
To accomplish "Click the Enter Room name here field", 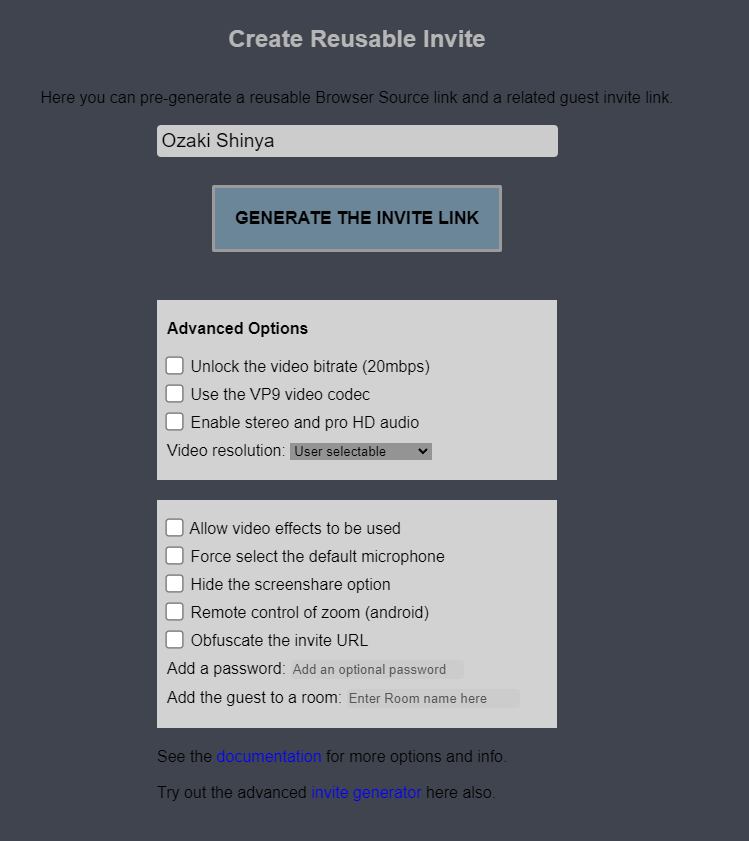I will click(x=432, y=699).
